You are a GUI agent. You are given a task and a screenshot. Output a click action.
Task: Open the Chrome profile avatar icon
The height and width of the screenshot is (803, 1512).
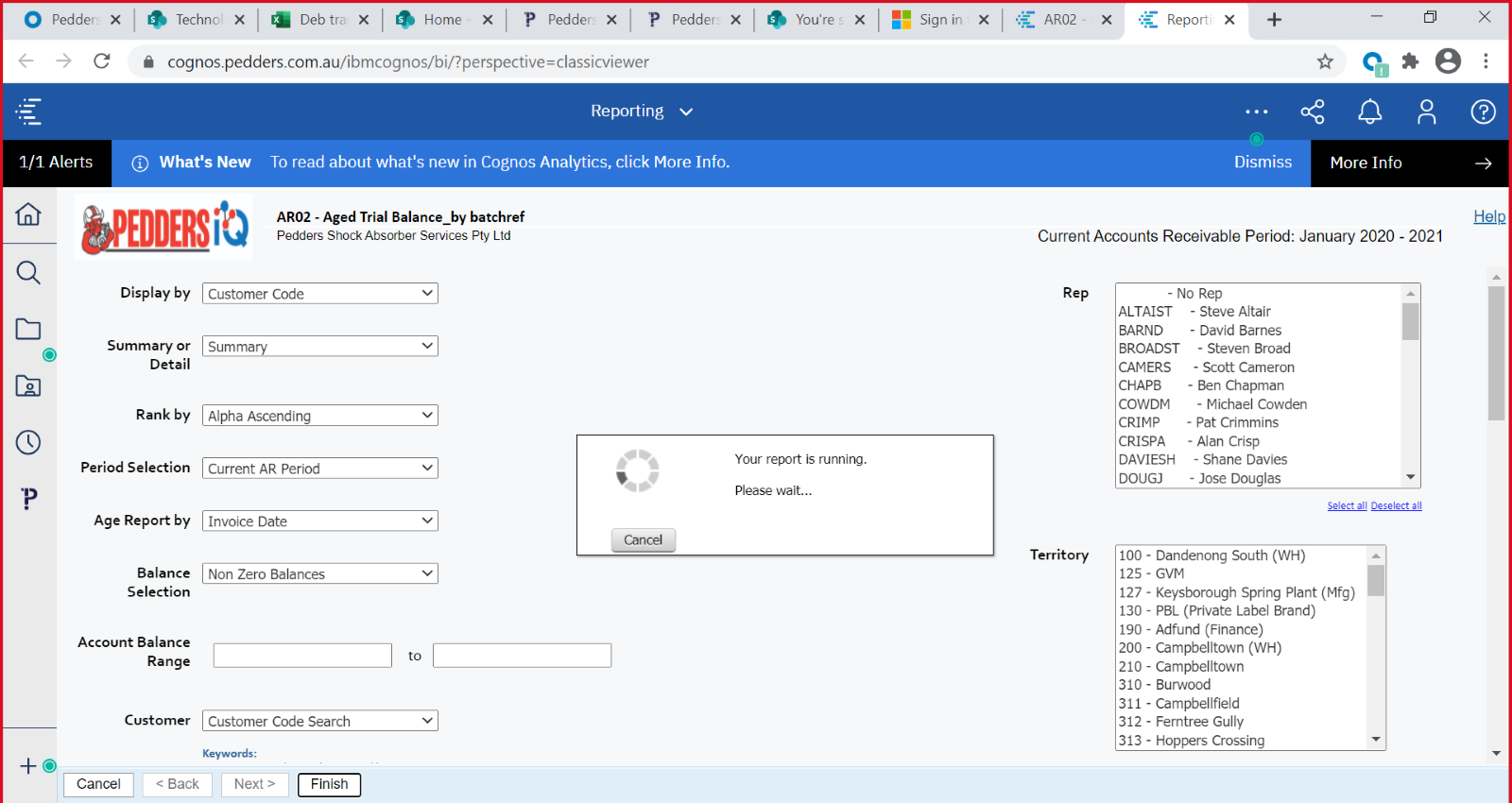[1448, 61]
